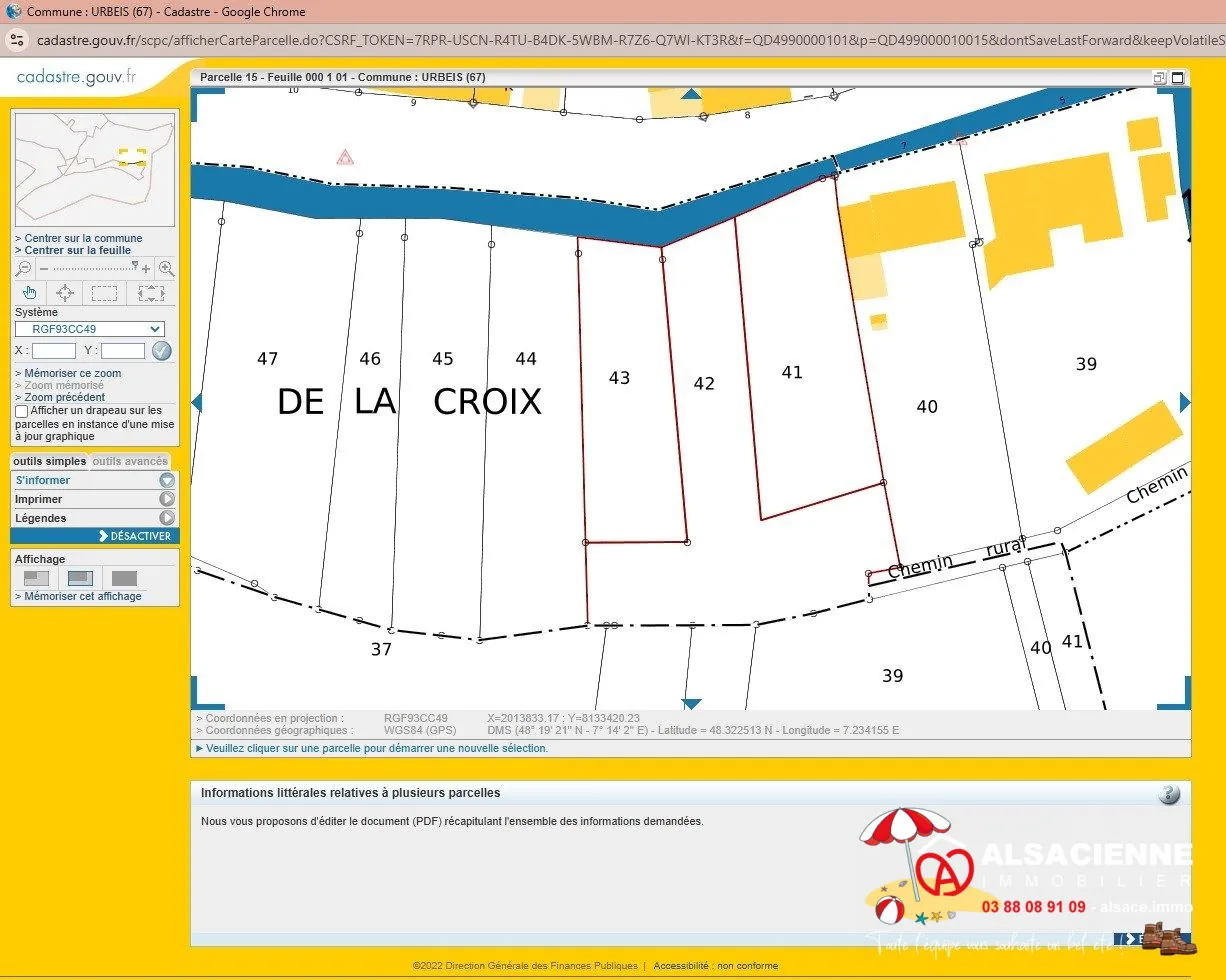Click the X coordinate input field

(x=54, y=351)
